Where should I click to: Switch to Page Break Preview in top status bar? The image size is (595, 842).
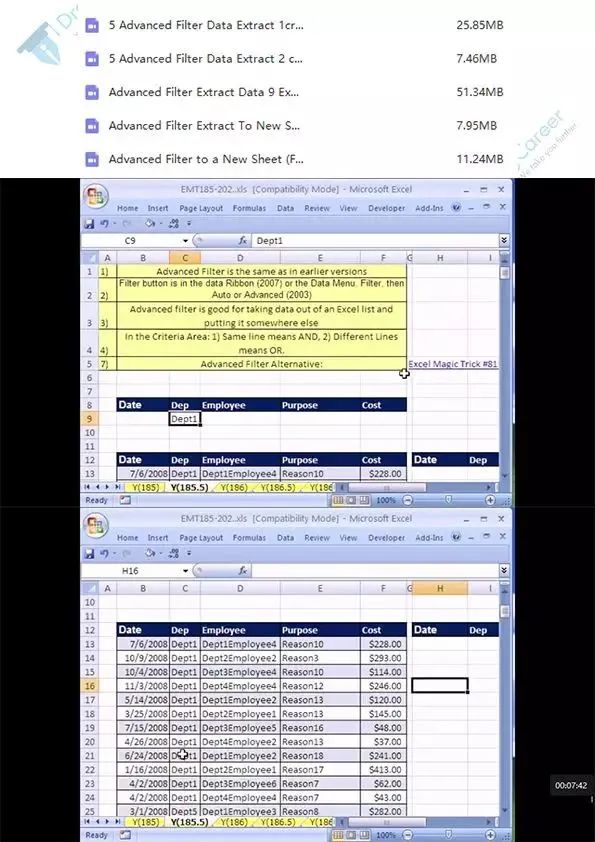click(364, 500)
